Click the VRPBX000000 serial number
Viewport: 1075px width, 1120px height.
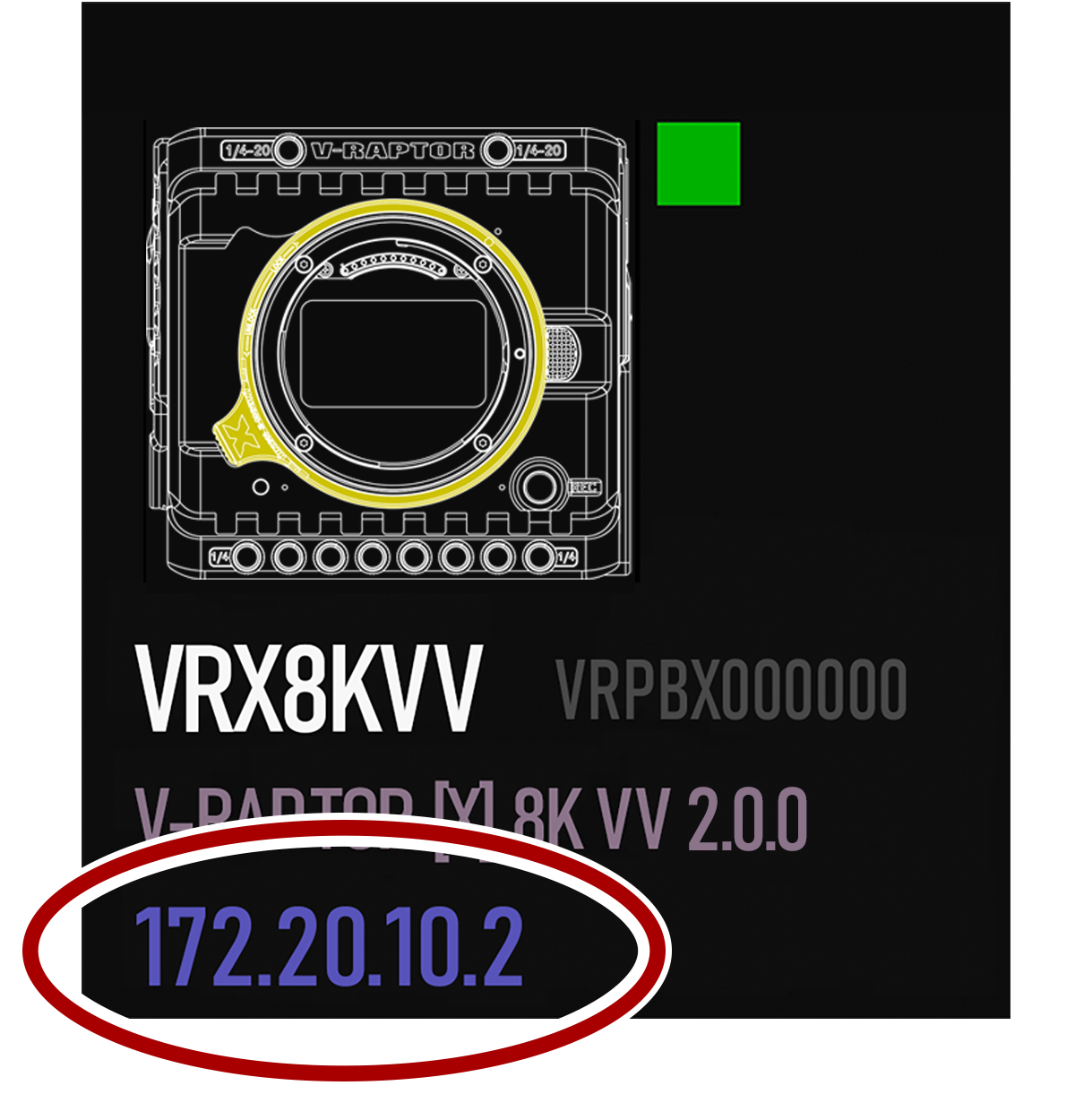[732, 690]
